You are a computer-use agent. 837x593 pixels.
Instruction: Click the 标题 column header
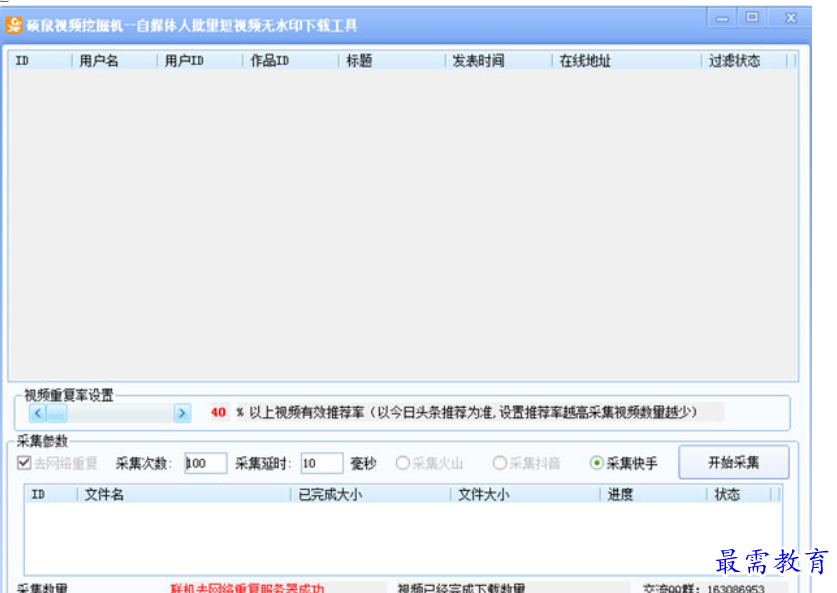[x=392, y=61]
